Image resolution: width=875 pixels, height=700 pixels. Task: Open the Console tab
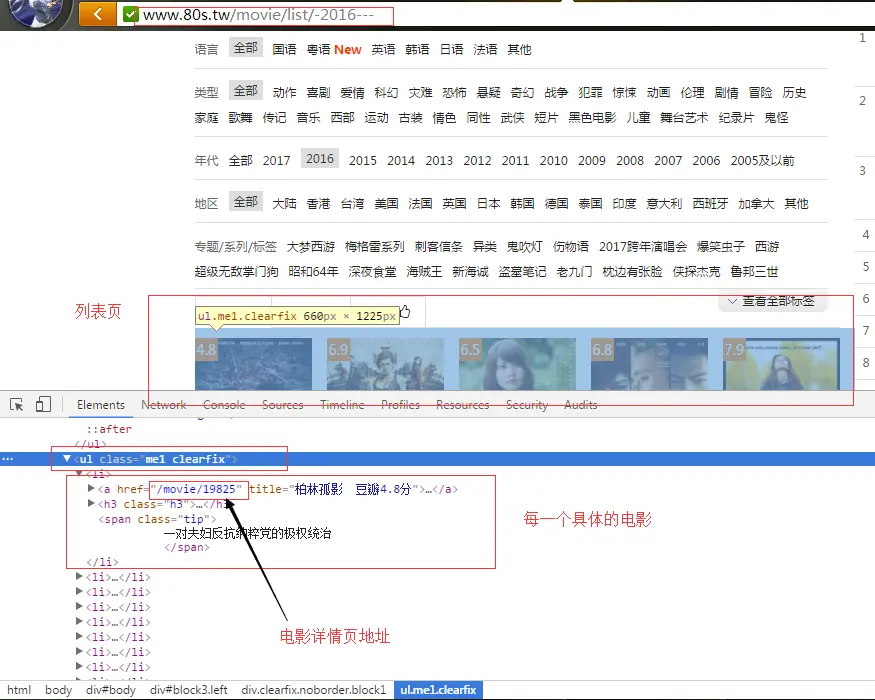[x=224, y=405]
